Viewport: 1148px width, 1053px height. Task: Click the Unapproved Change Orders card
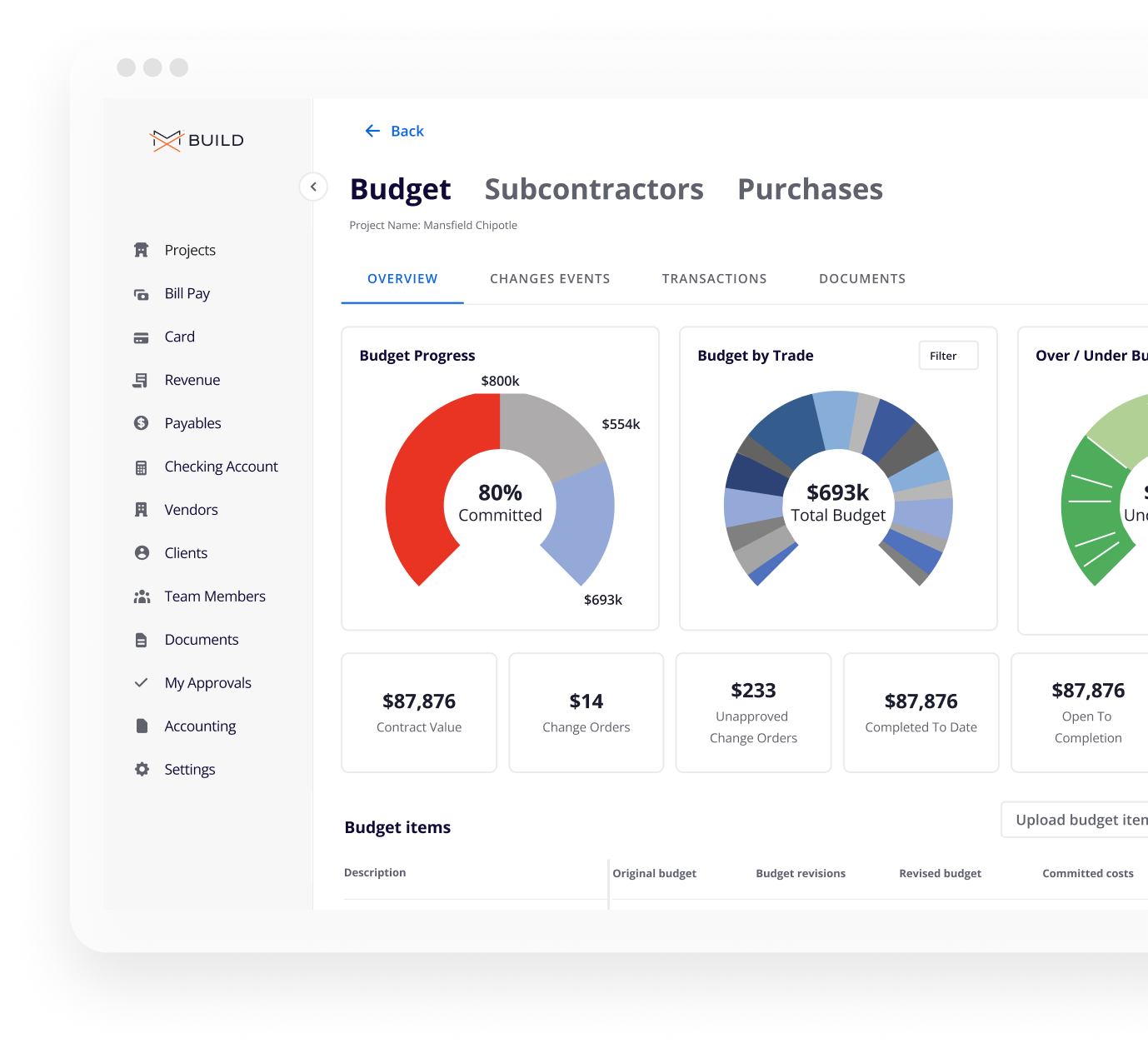click(x=753, y=712)
